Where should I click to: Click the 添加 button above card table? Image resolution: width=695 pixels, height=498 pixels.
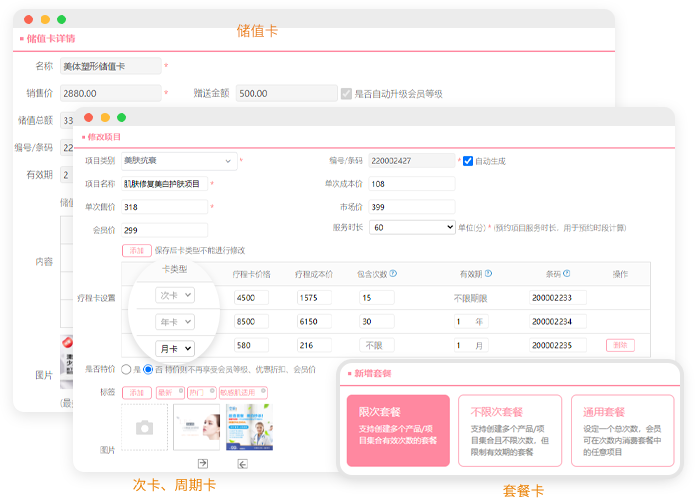(136, 250)
